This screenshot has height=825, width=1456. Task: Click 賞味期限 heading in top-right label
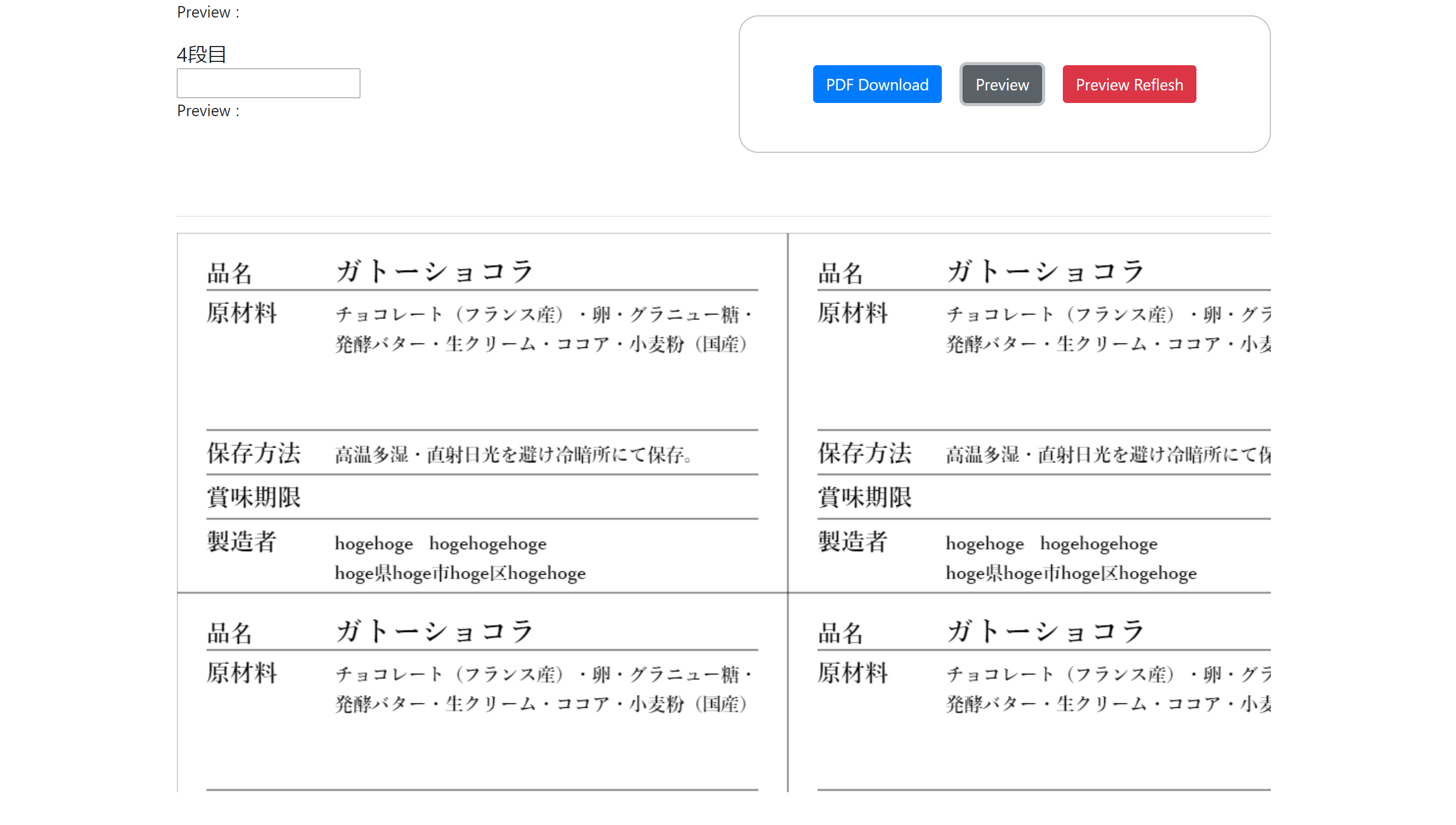click(864, 497)
